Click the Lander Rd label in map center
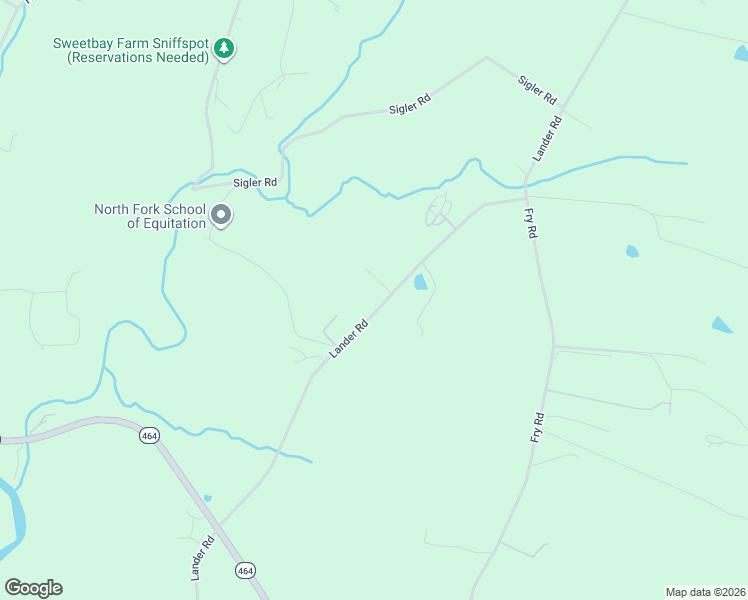Viewport: 748px width, 600px height. (x=349, y=339)
